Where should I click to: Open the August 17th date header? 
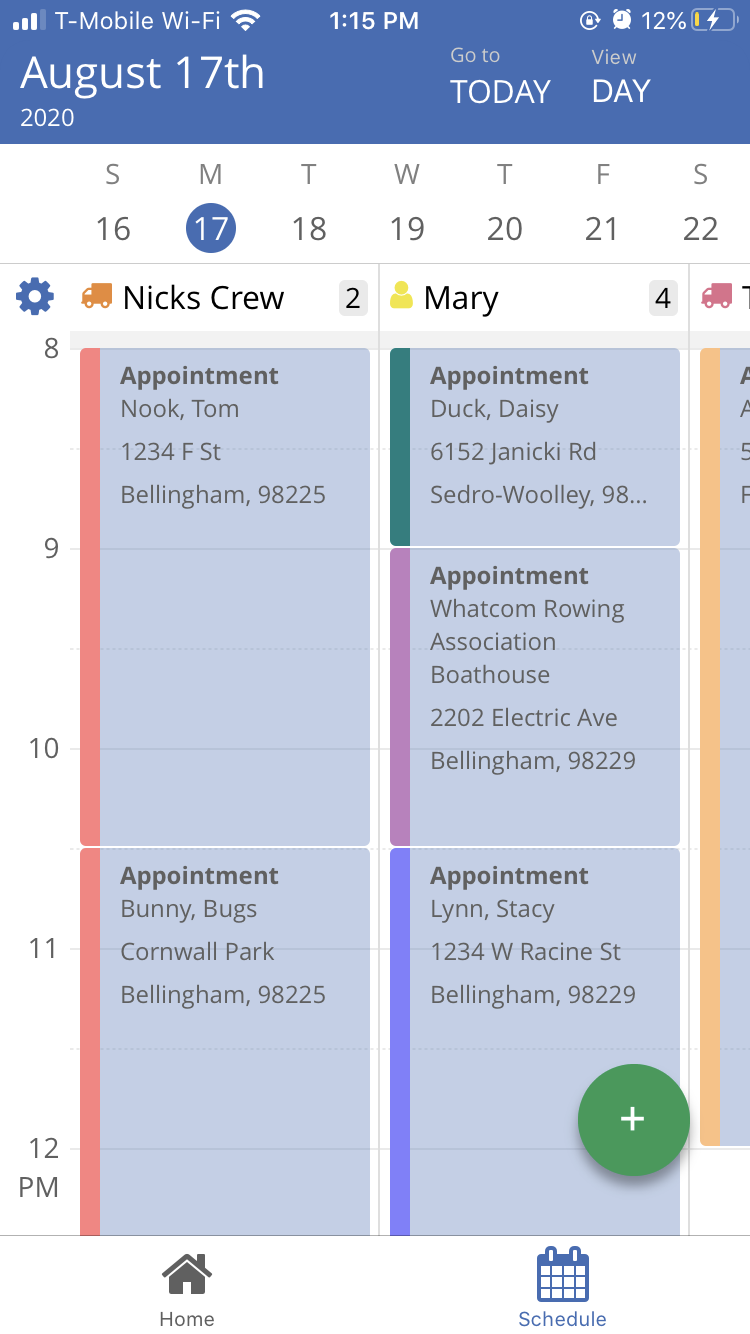tap(142, 74)
